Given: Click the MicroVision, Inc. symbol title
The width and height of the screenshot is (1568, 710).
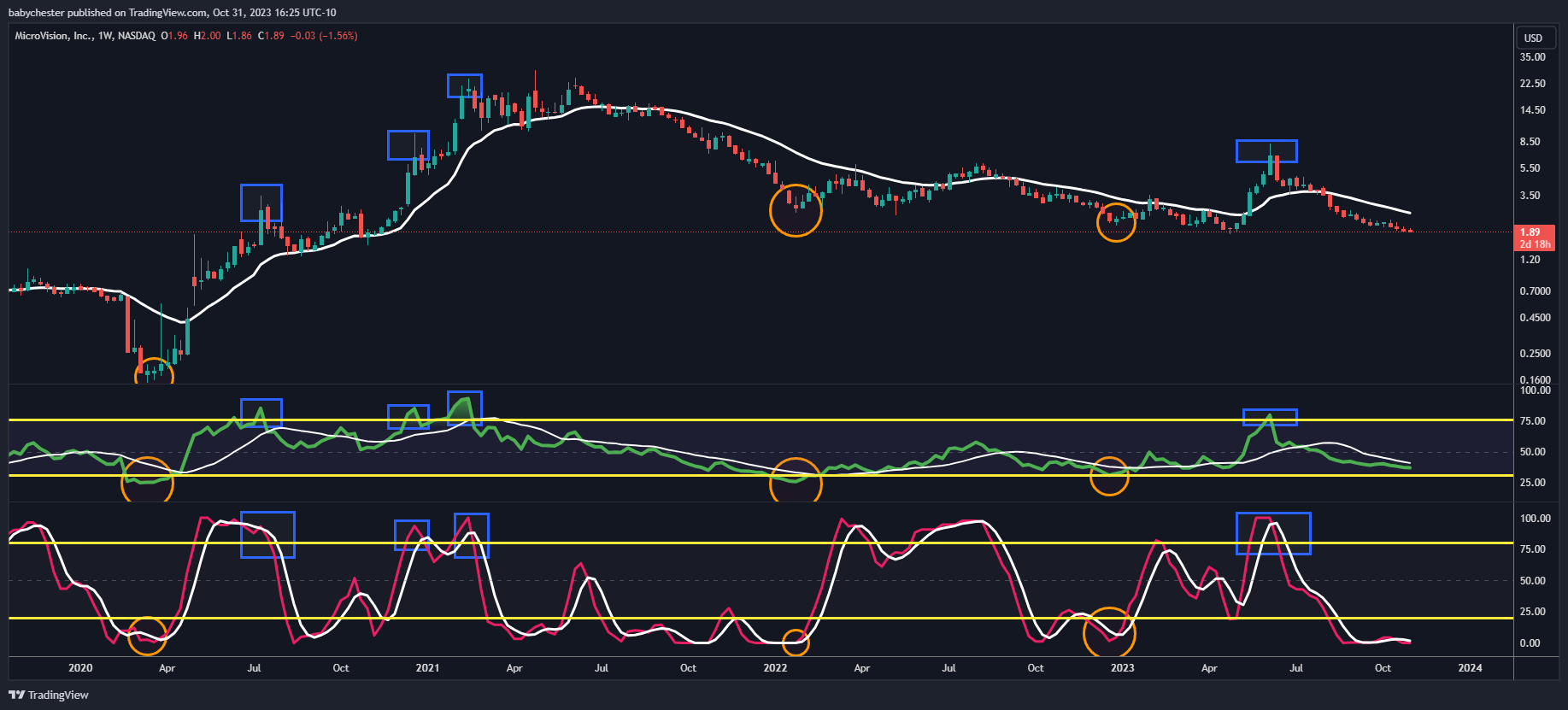Looking at the screenshot, I should click(54, 36).
